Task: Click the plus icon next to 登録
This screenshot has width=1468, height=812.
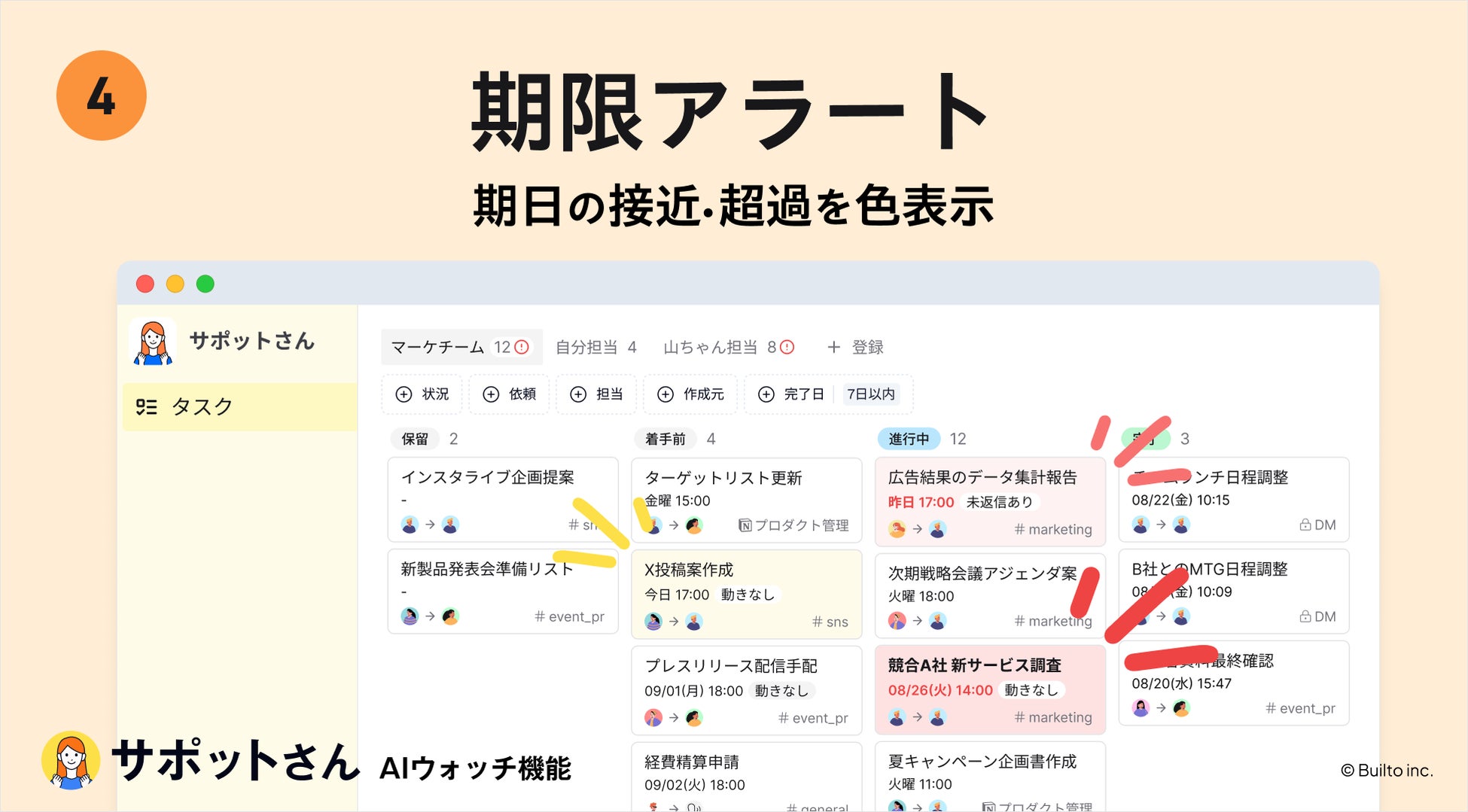Action: coord(833,347)
